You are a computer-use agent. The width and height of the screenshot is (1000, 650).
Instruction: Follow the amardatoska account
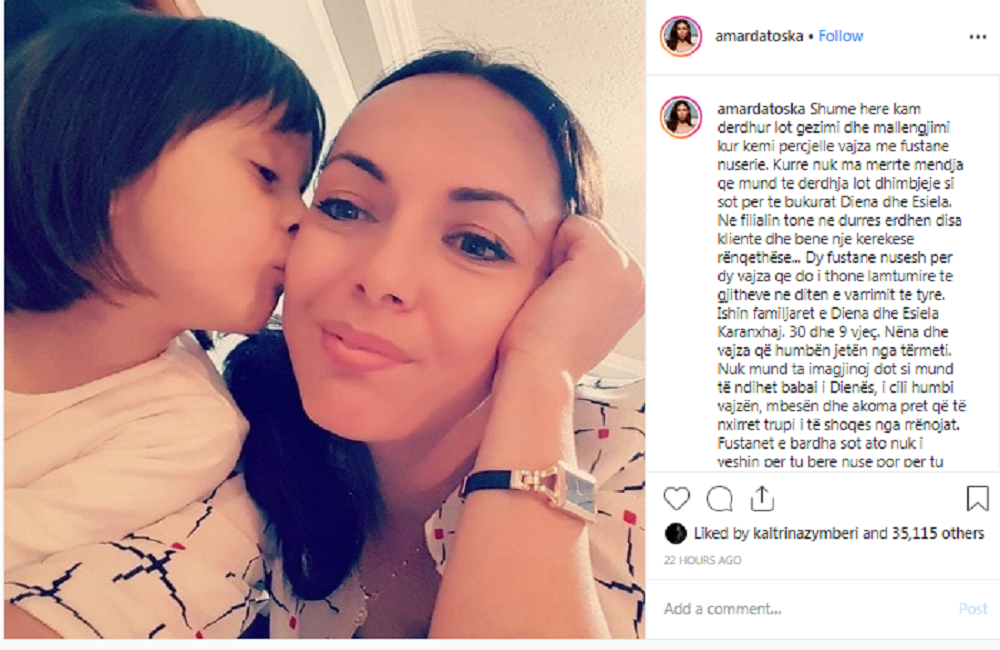pyautogui.click(x=841, y=36)
